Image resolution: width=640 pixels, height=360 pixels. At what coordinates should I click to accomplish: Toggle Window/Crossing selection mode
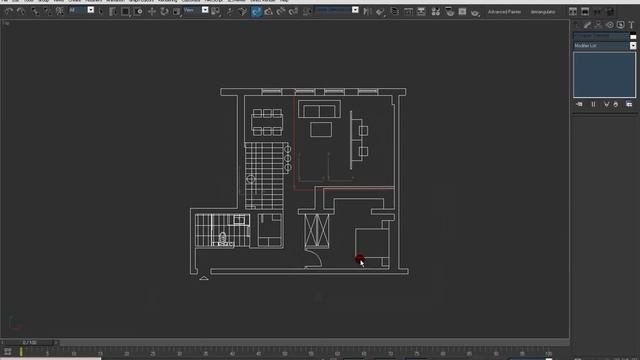(x=139, y=12)
